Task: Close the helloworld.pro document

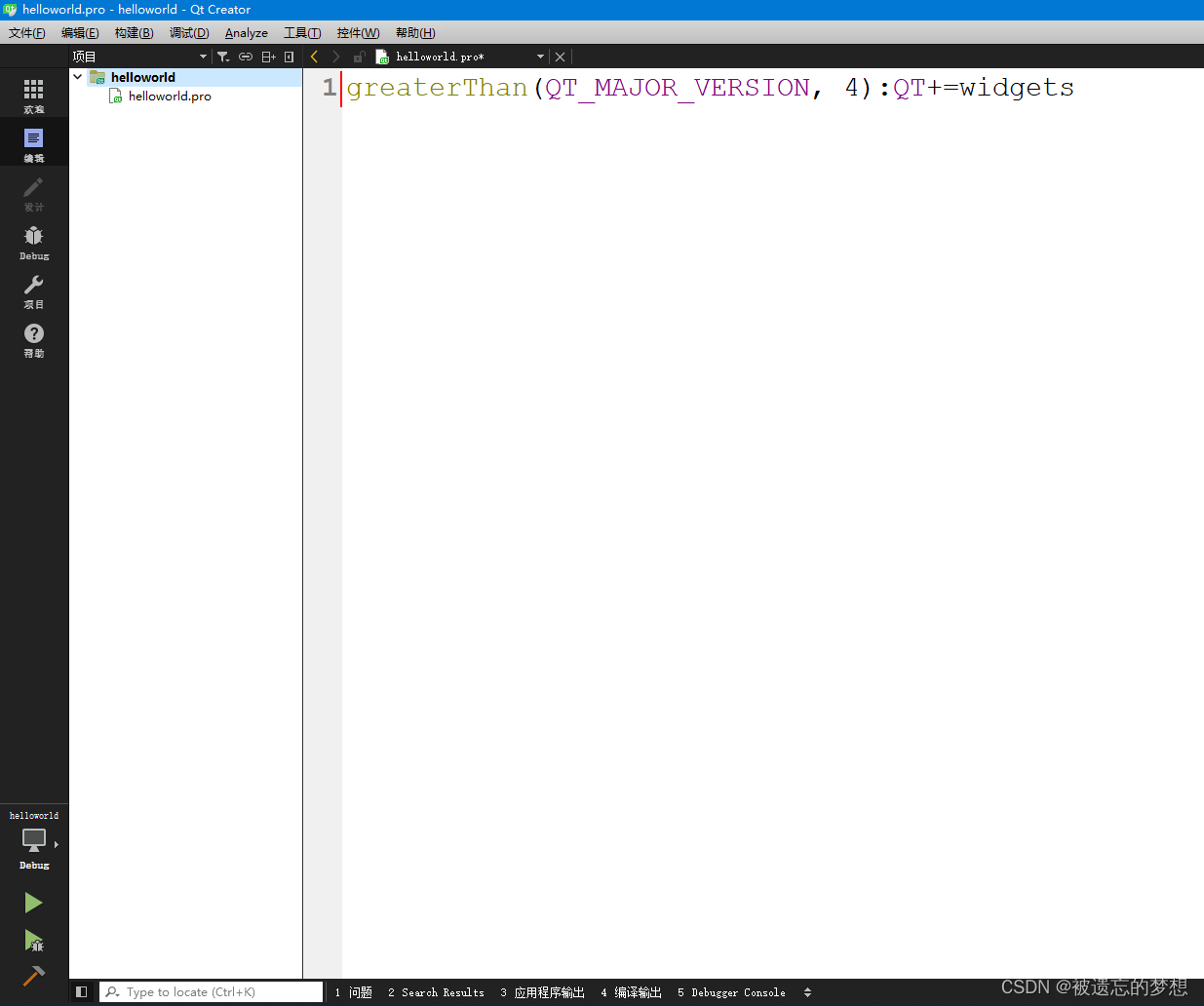Action: (561, 57)
